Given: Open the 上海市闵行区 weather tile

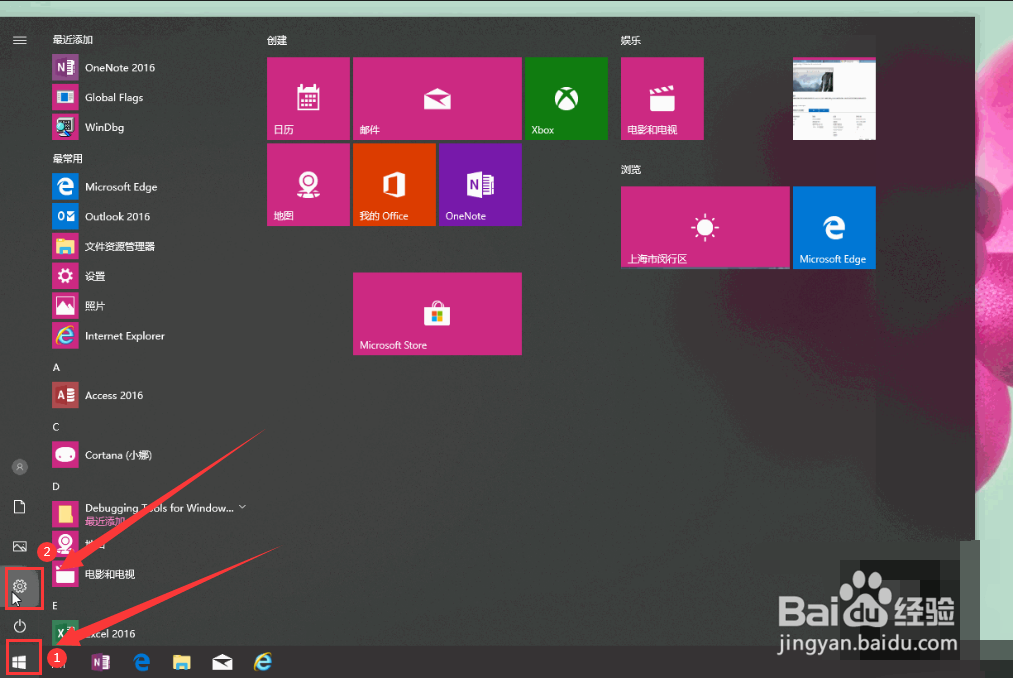Looking at the screenshot, I should pos(705,228).
